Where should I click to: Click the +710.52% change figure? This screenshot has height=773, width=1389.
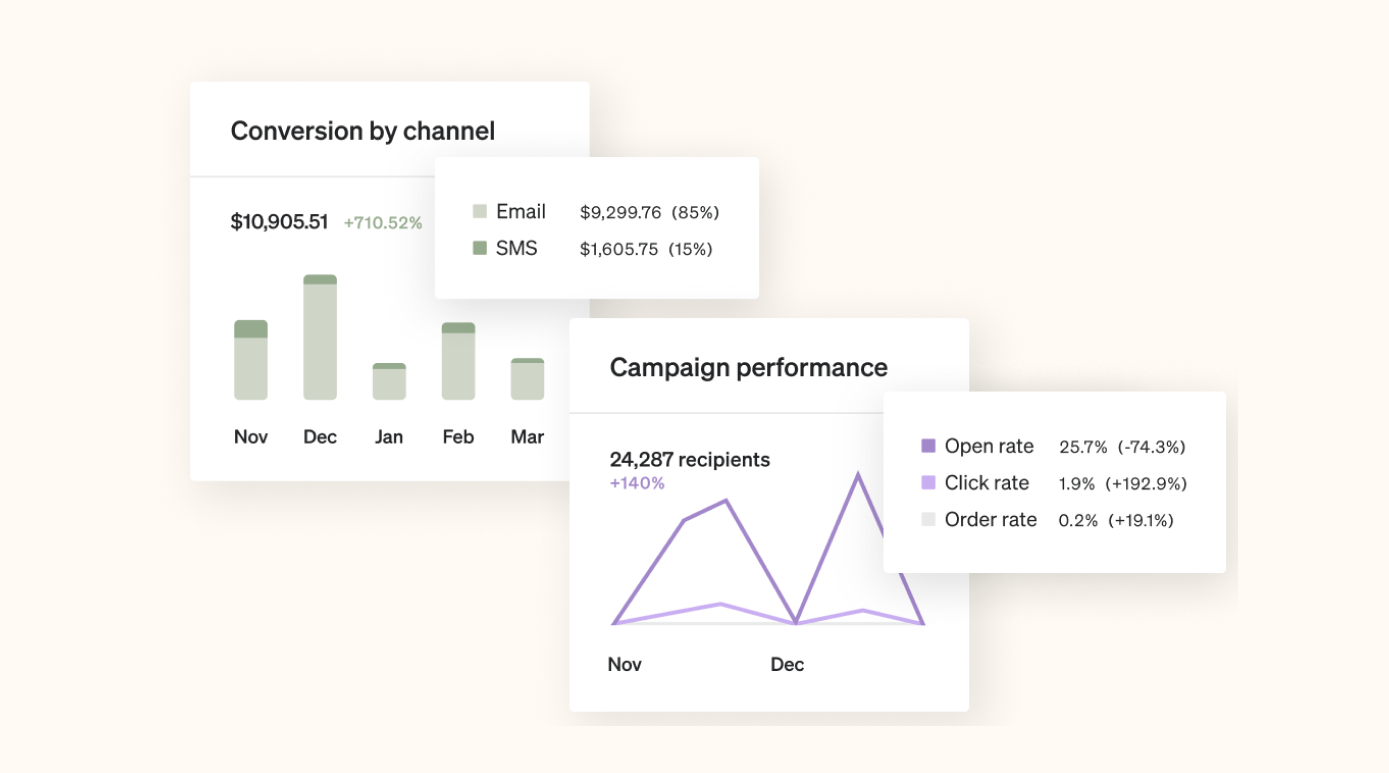(x=383, y=223)
